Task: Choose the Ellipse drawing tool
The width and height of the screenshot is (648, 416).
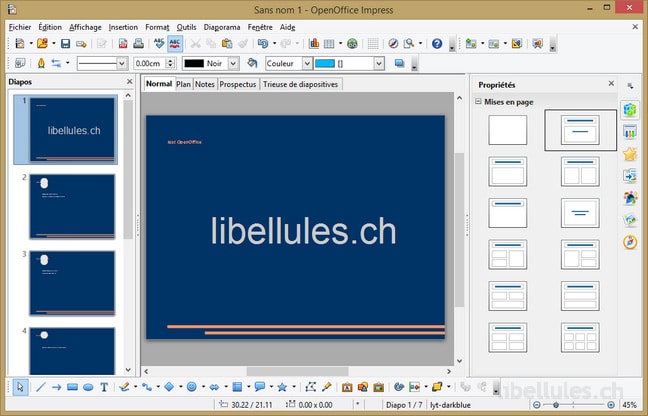Action: click(x=88, y=387)
